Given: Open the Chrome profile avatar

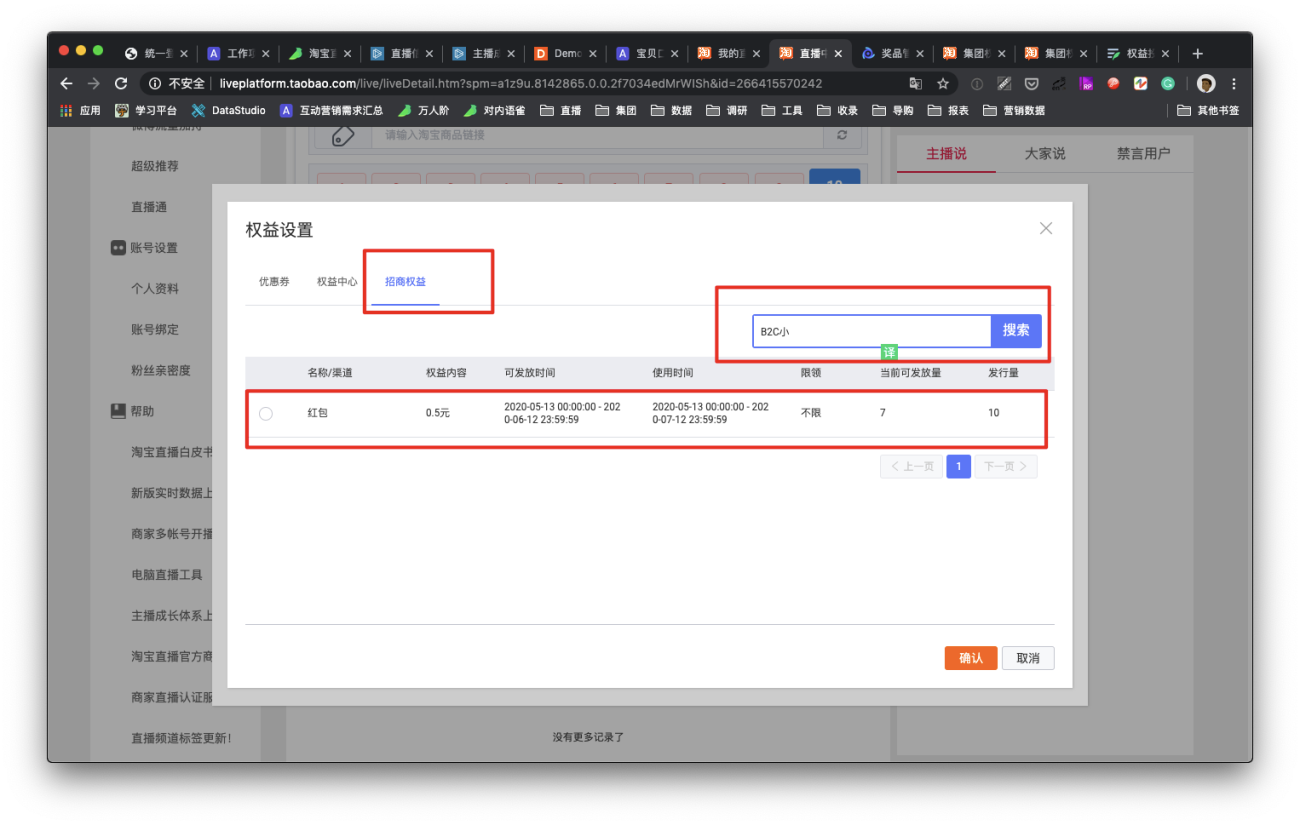Looking at the screenshot, I should (1206, 84).
